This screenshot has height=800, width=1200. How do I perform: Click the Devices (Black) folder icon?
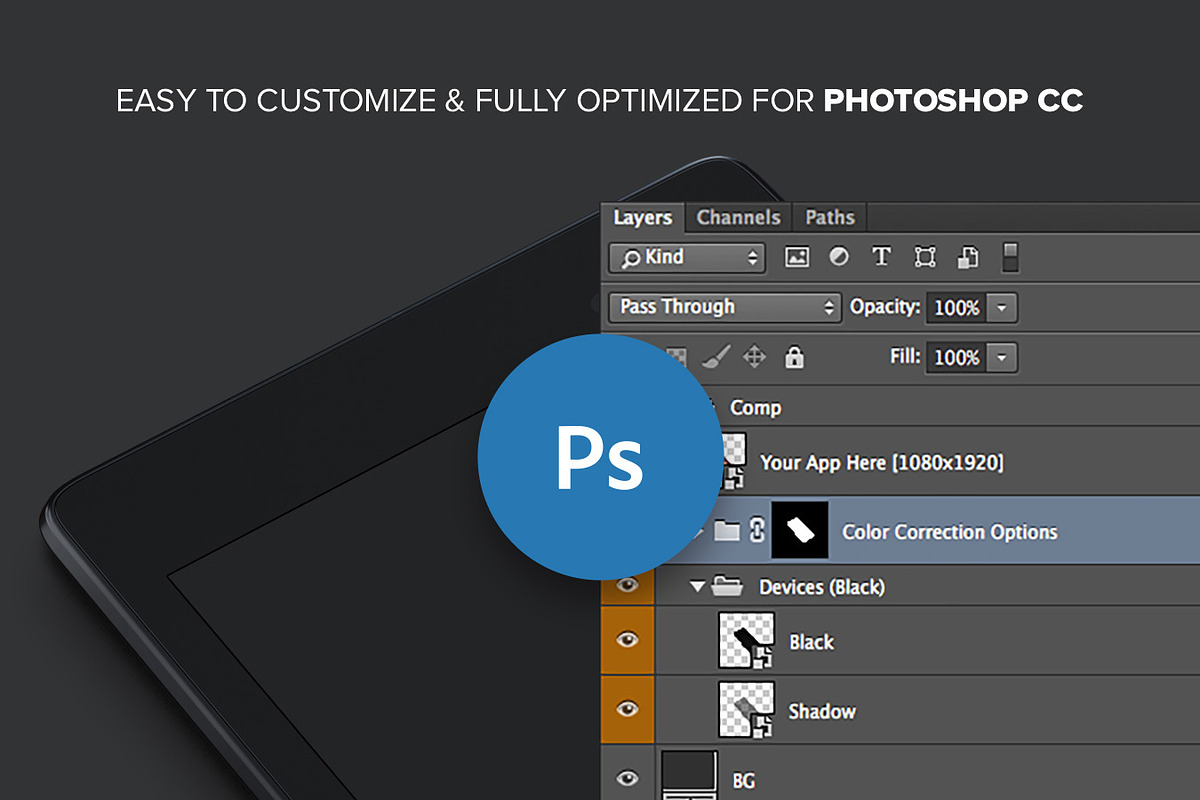pyautogui.click(x=727, y=586)
